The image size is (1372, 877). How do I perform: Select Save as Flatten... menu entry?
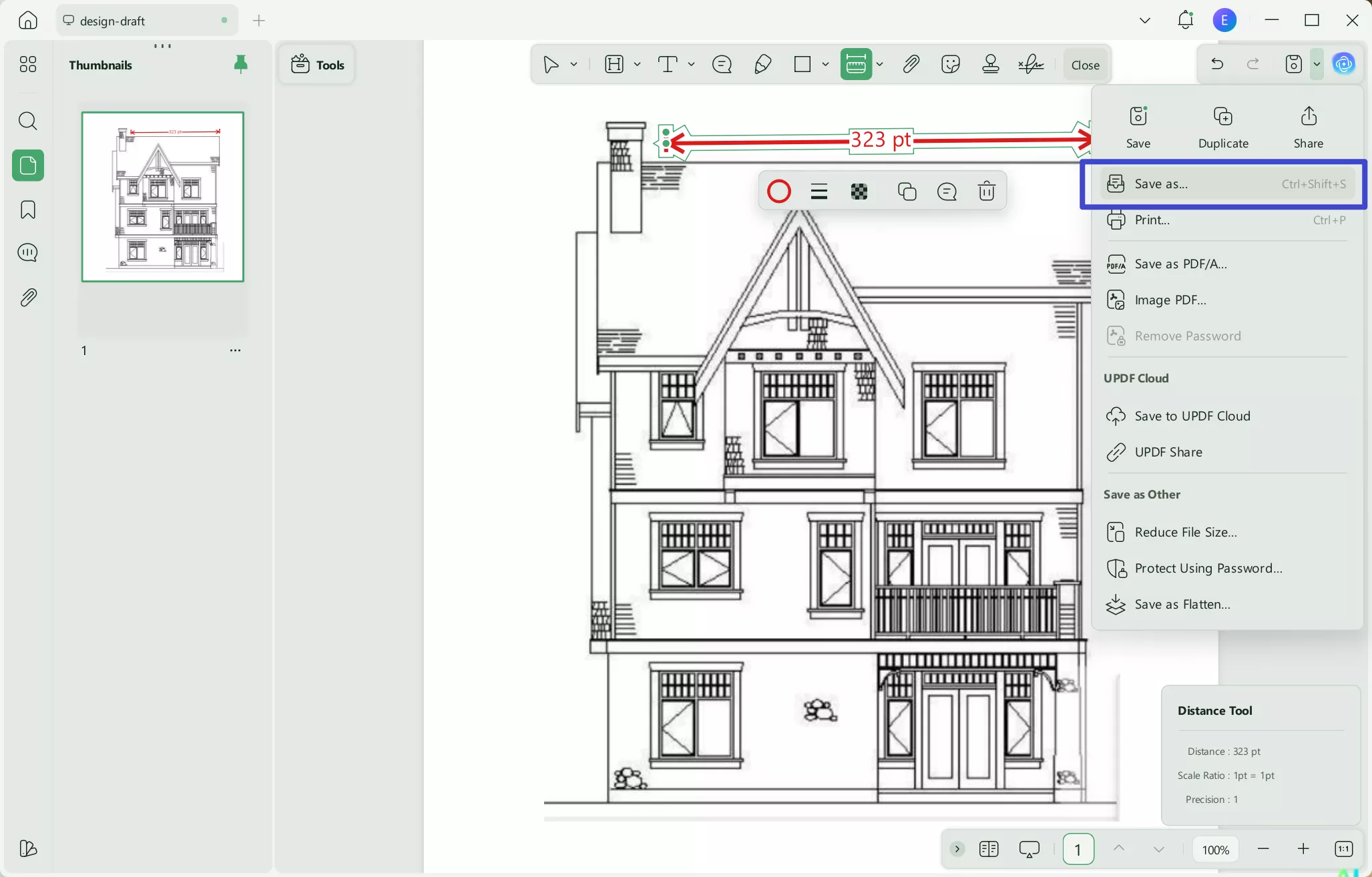pos(1182,605)
